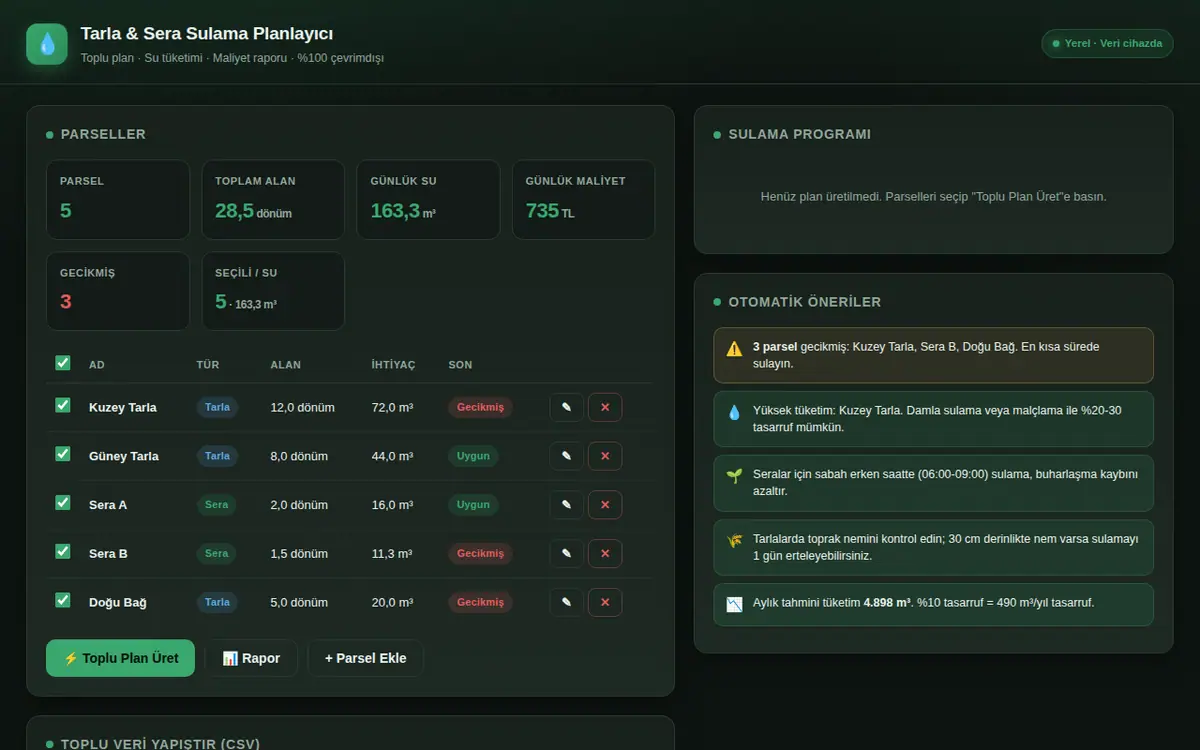The image size is (1200, 750).
Task: Edit the Sera B parcel
Action: tap(566, 553)
